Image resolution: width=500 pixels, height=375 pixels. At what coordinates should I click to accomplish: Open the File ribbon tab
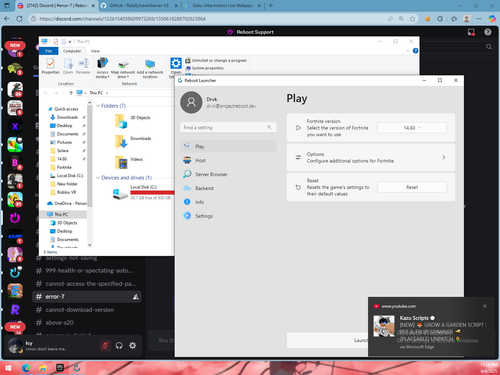[x=49, y=51]
